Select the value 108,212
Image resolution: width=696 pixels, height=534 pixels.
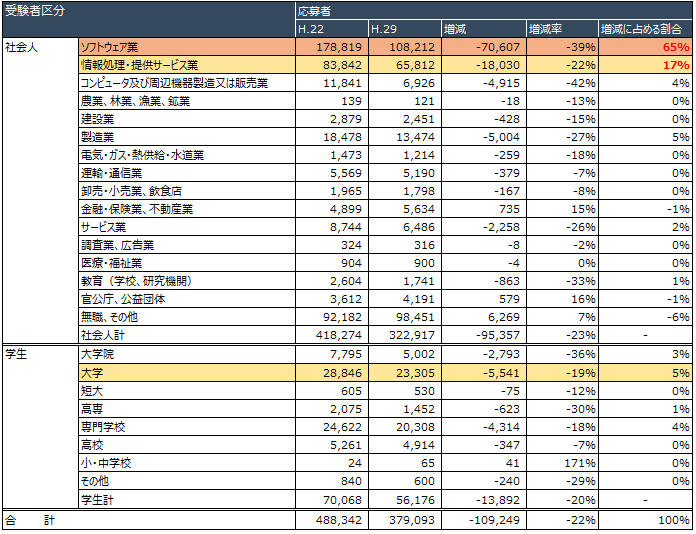(x=412, y=47)
